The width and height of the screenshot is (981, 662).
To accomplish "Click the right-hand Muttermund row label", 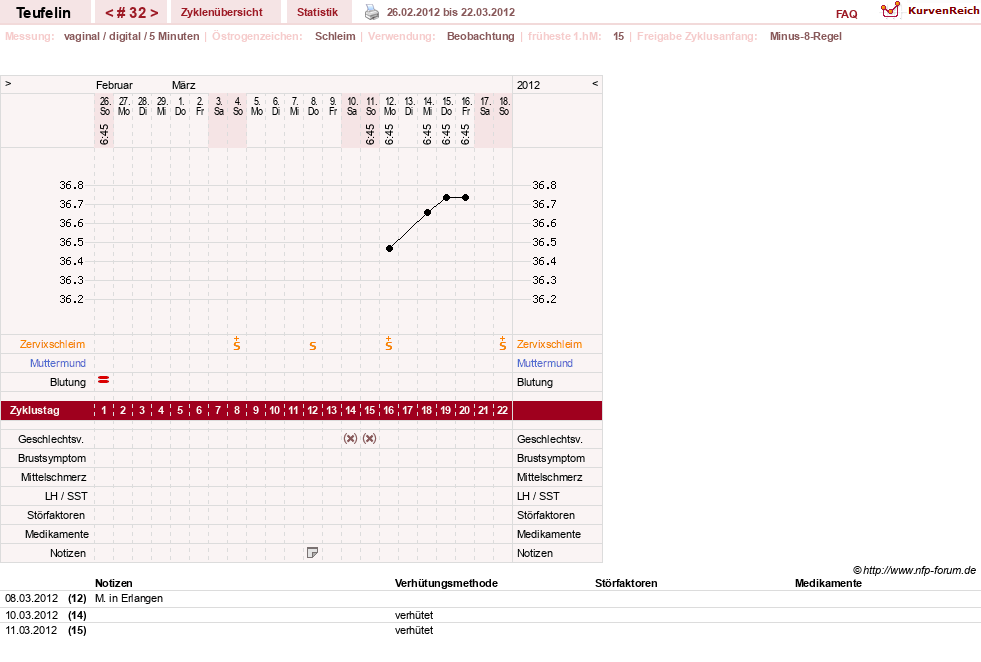I will (545, 363).
